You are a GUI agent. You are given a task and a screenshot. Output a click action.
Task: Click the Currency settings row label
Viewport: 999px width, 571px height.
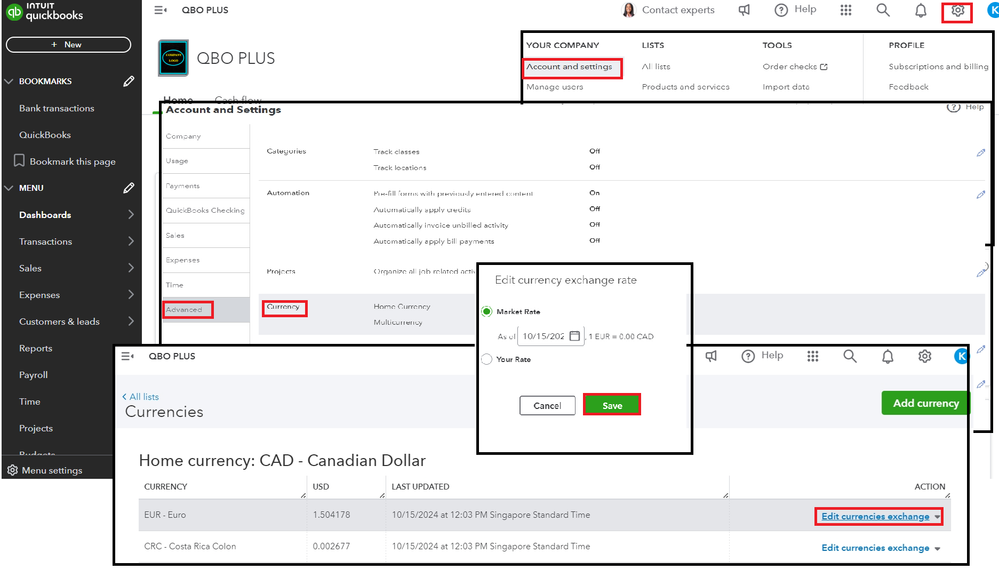coord(283,307)
